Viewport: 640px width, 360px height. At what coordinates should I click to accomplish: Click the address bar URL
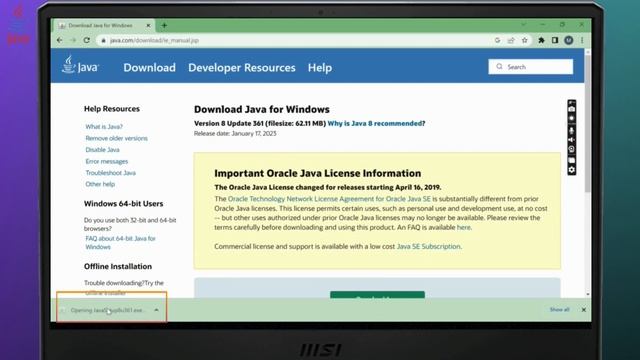154,40
